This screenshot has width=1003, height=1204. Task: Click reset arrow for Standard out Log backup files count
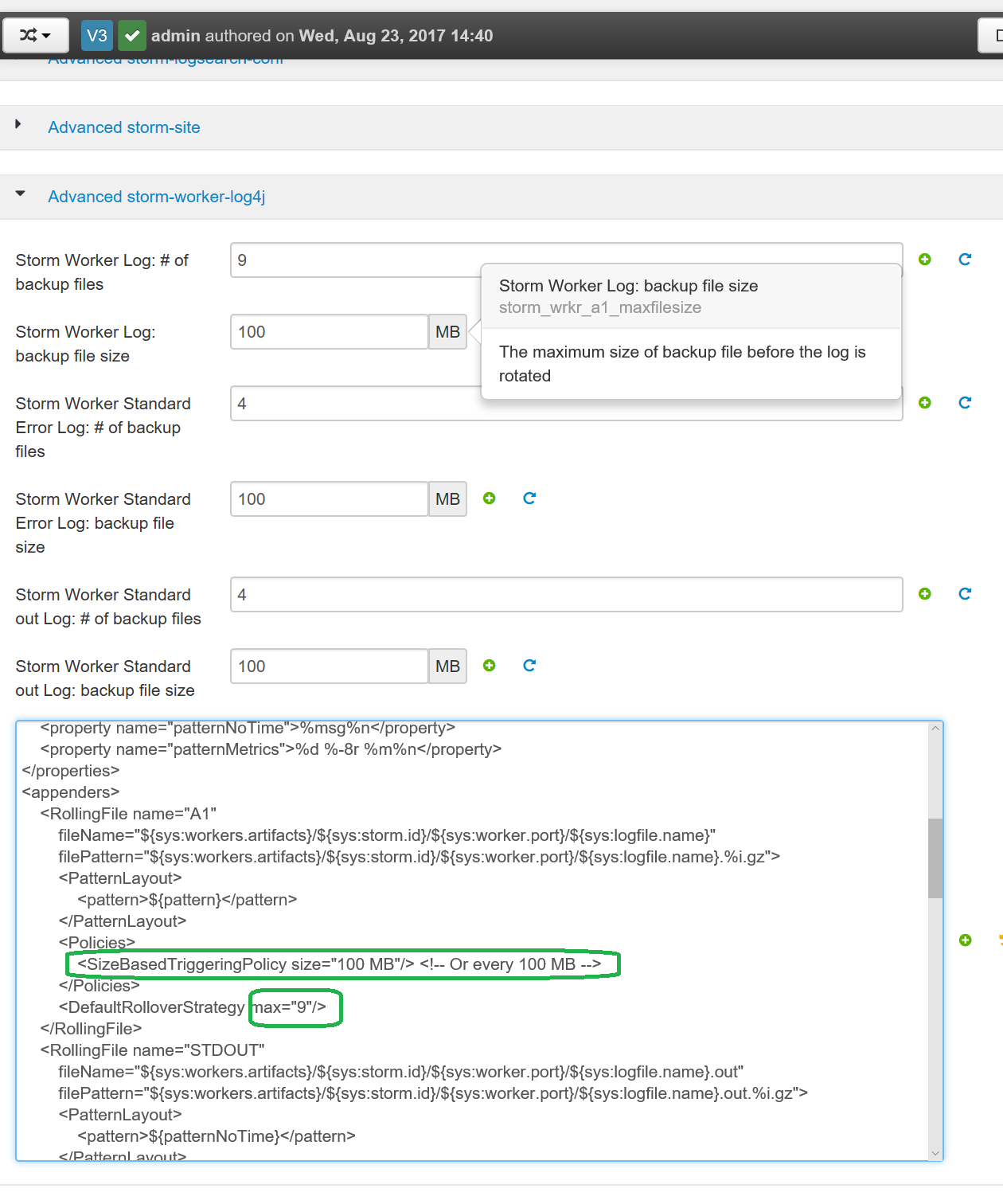pyautogui.click(x=965, y=594)
